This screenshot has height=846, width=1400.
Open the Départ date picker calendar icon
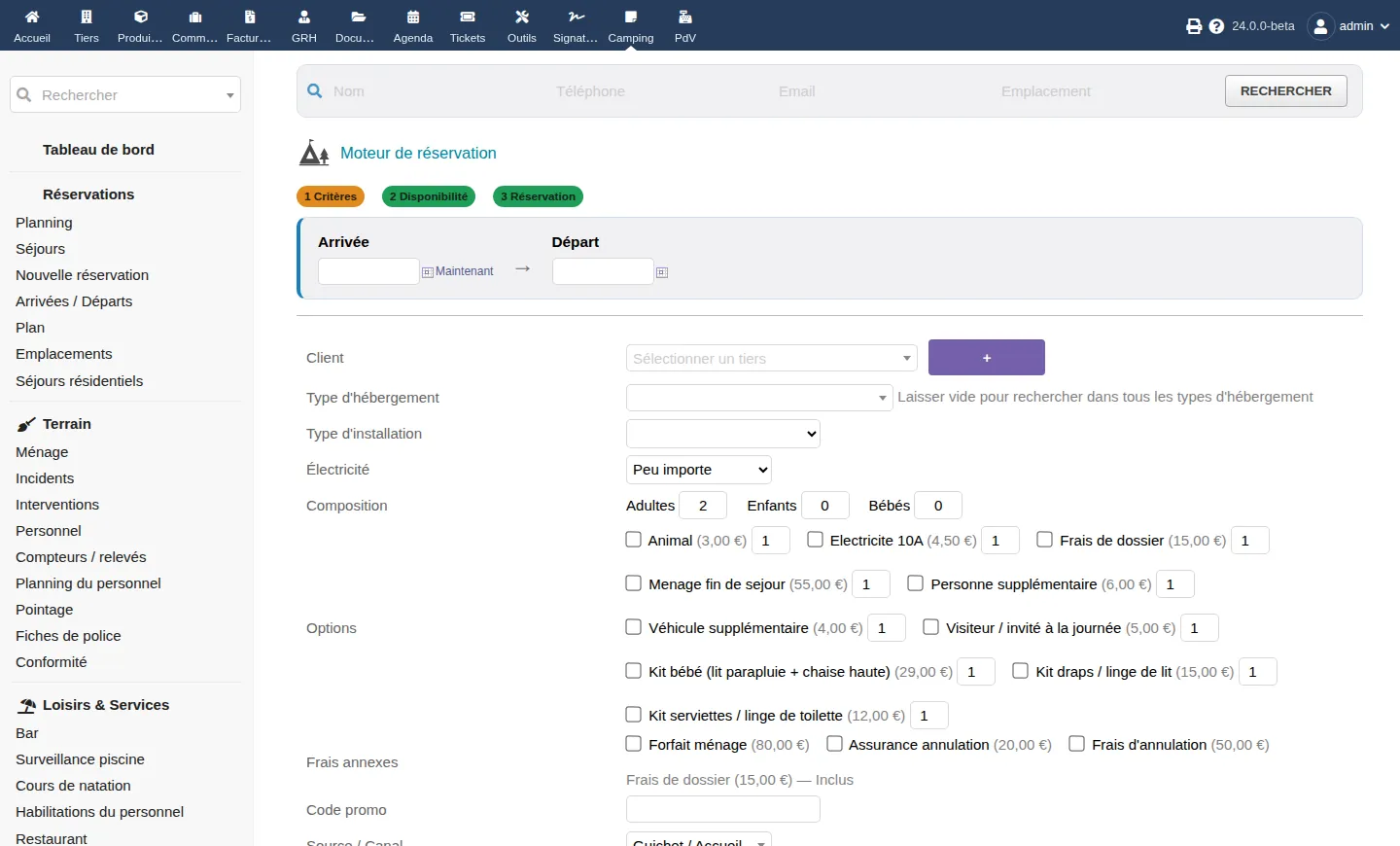pyautogui.click(x=662, y=272)
